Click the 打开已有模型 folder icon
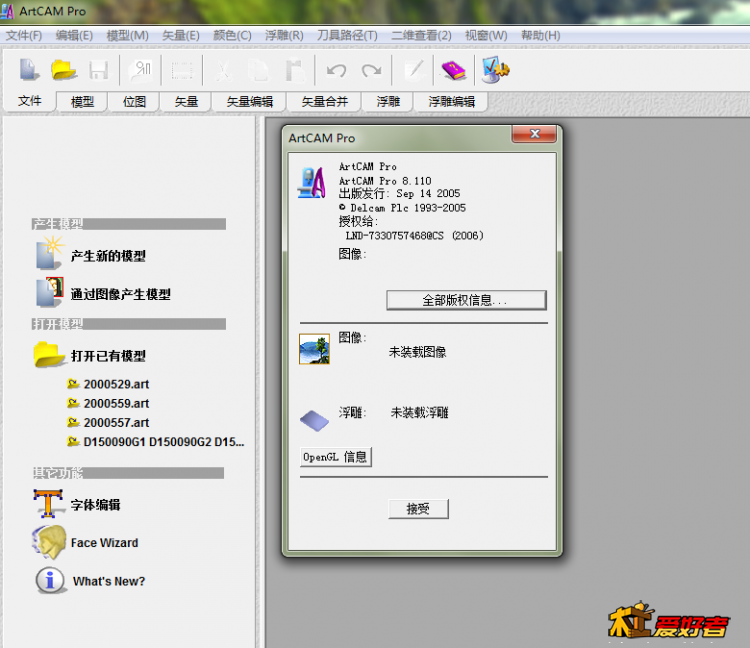Image resolution: width=750 pixels, height=648 pixels. tap(49, 354)
